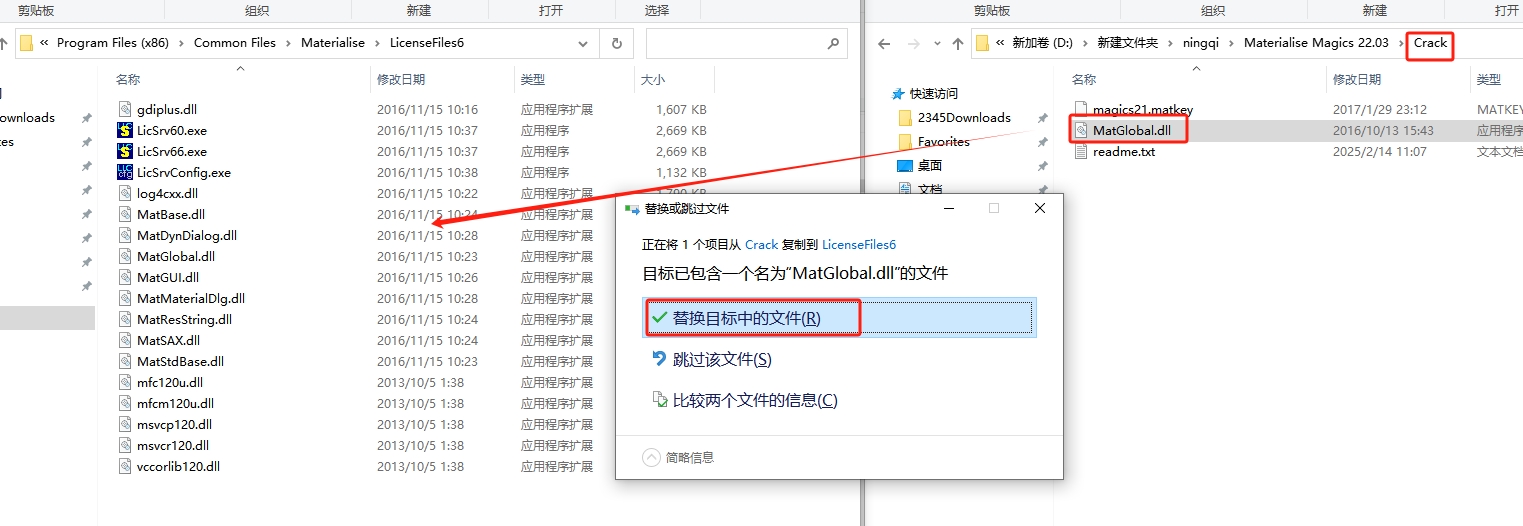Click the log4cxx.dll file icon
This screenshot has width=1523, height=526.
[125, 193]
